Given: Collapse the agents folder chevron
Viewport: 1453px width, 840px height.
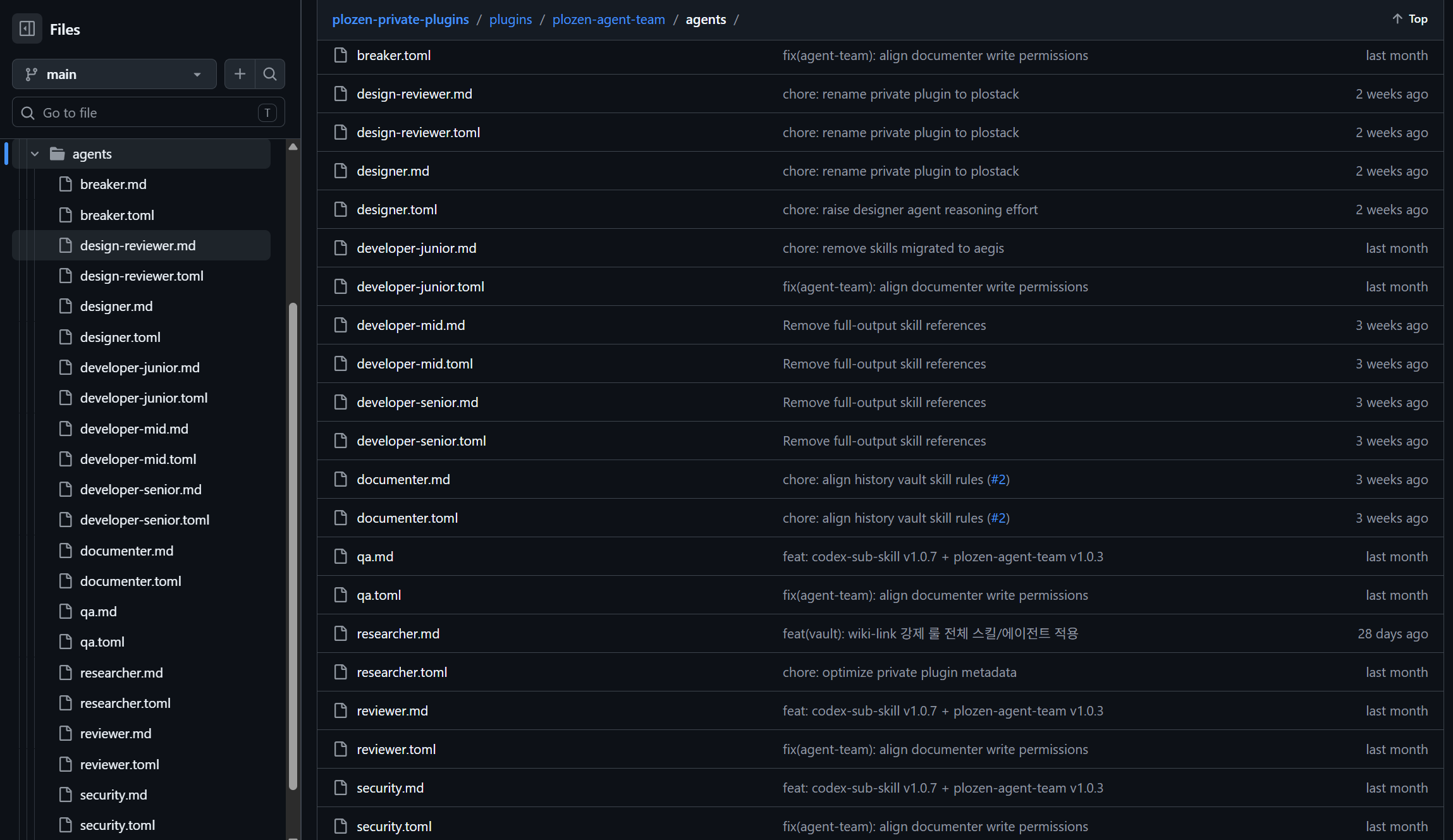Looking at the screenshot, I should click(x=35, y=154).
